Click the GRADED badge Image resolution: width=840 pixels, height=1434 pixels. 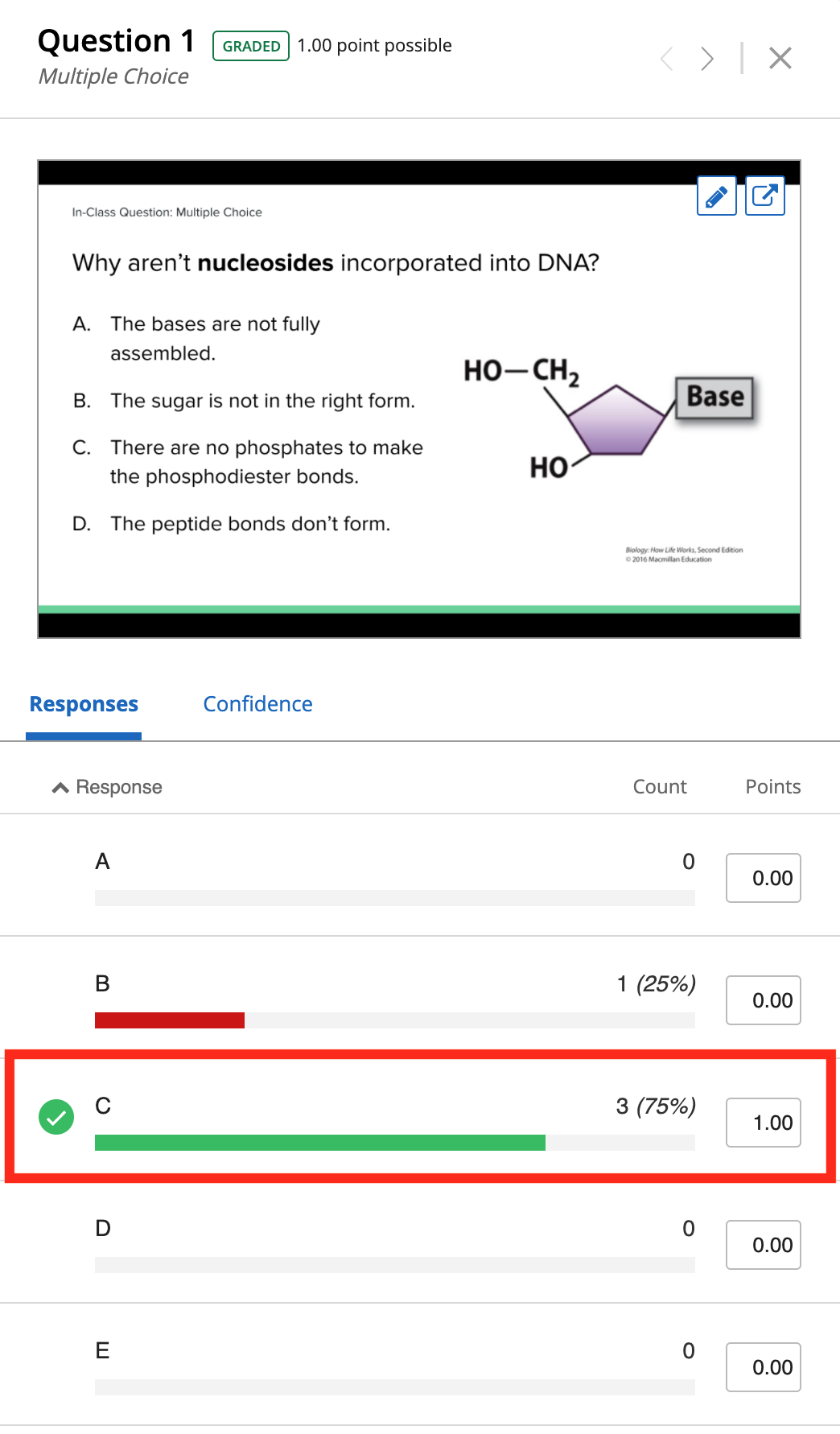[x=250, y=46]
